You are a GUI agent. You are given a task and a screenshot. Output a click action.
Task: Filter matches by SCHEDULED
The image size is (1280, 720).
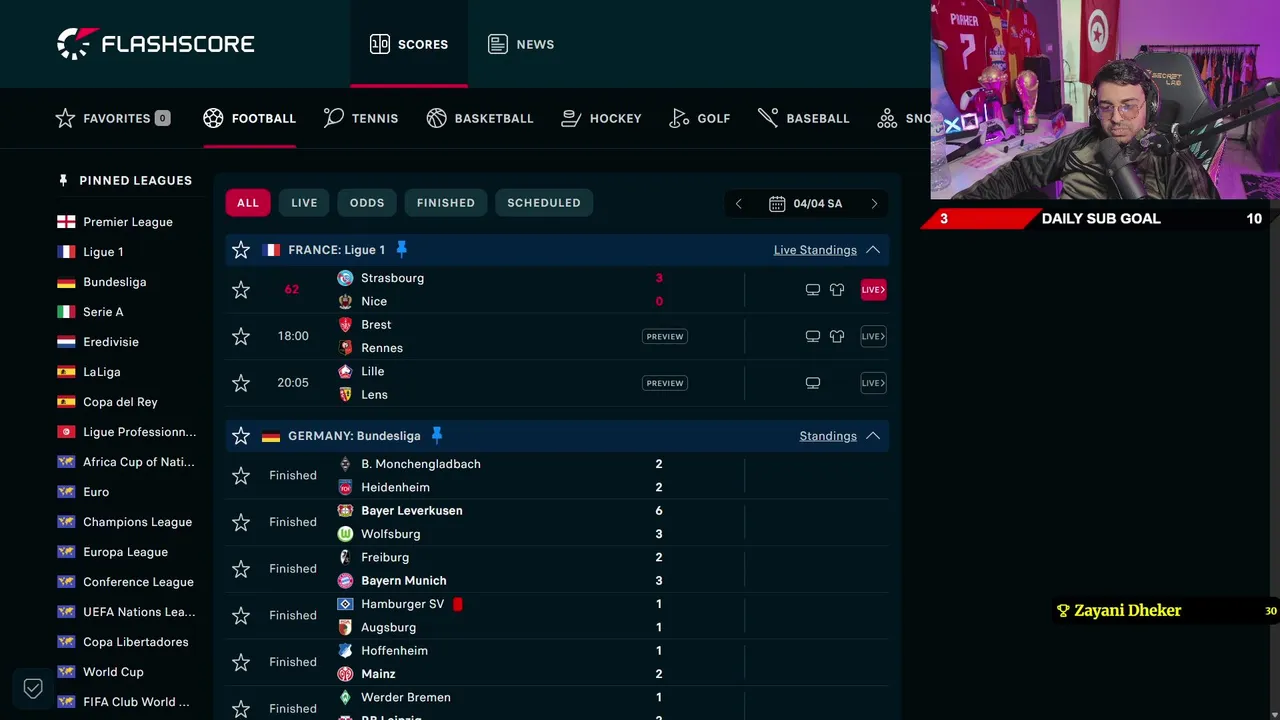[x=544, y=203]
